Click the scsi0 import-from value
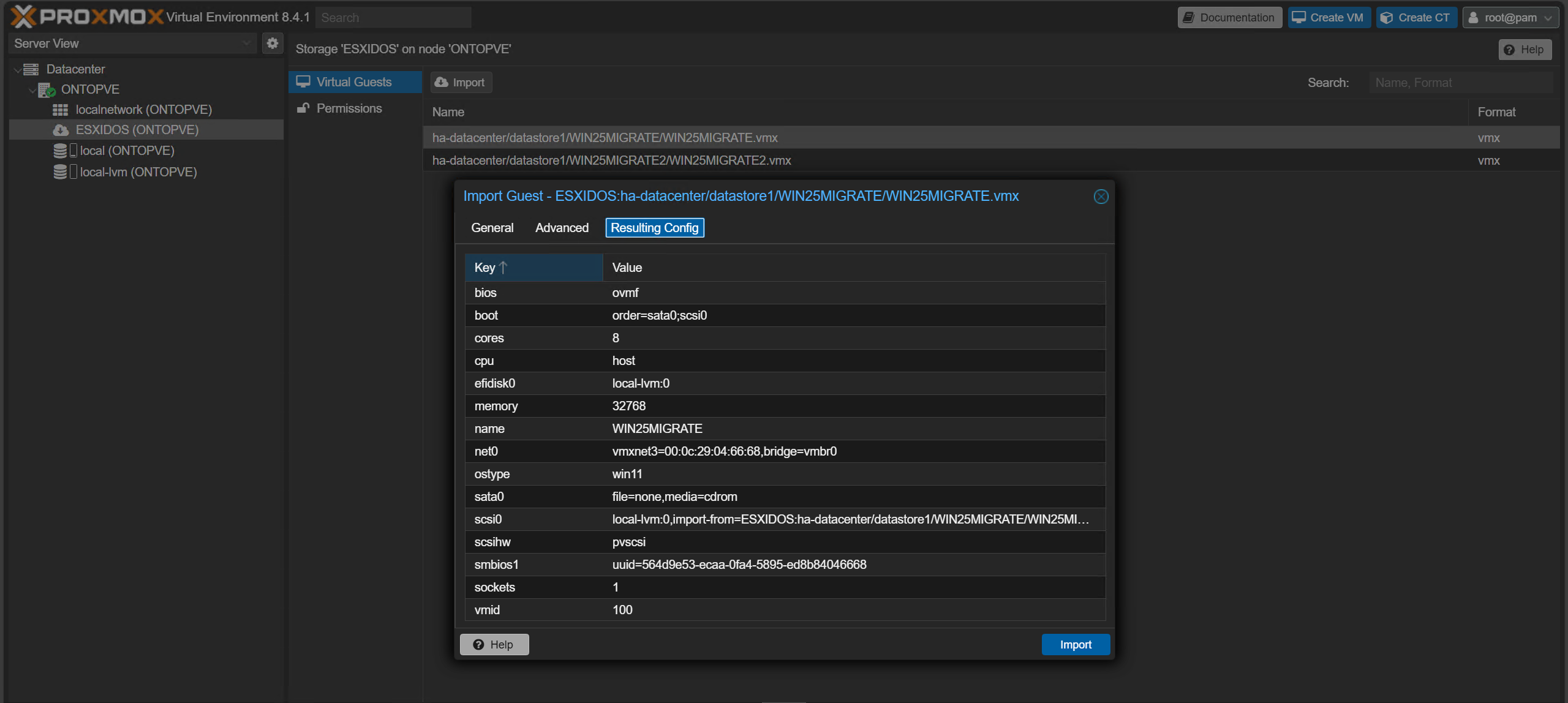This screenshot has height=703, width=1568. [850, 519]
